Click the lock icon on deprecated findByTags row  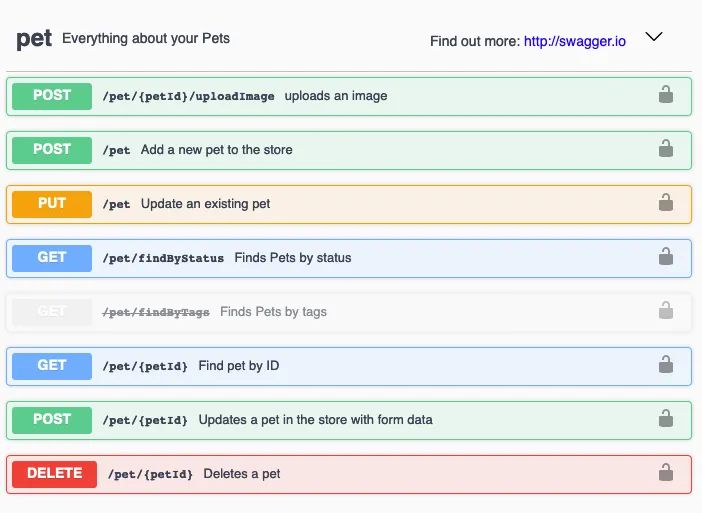[x=665, y=311]
